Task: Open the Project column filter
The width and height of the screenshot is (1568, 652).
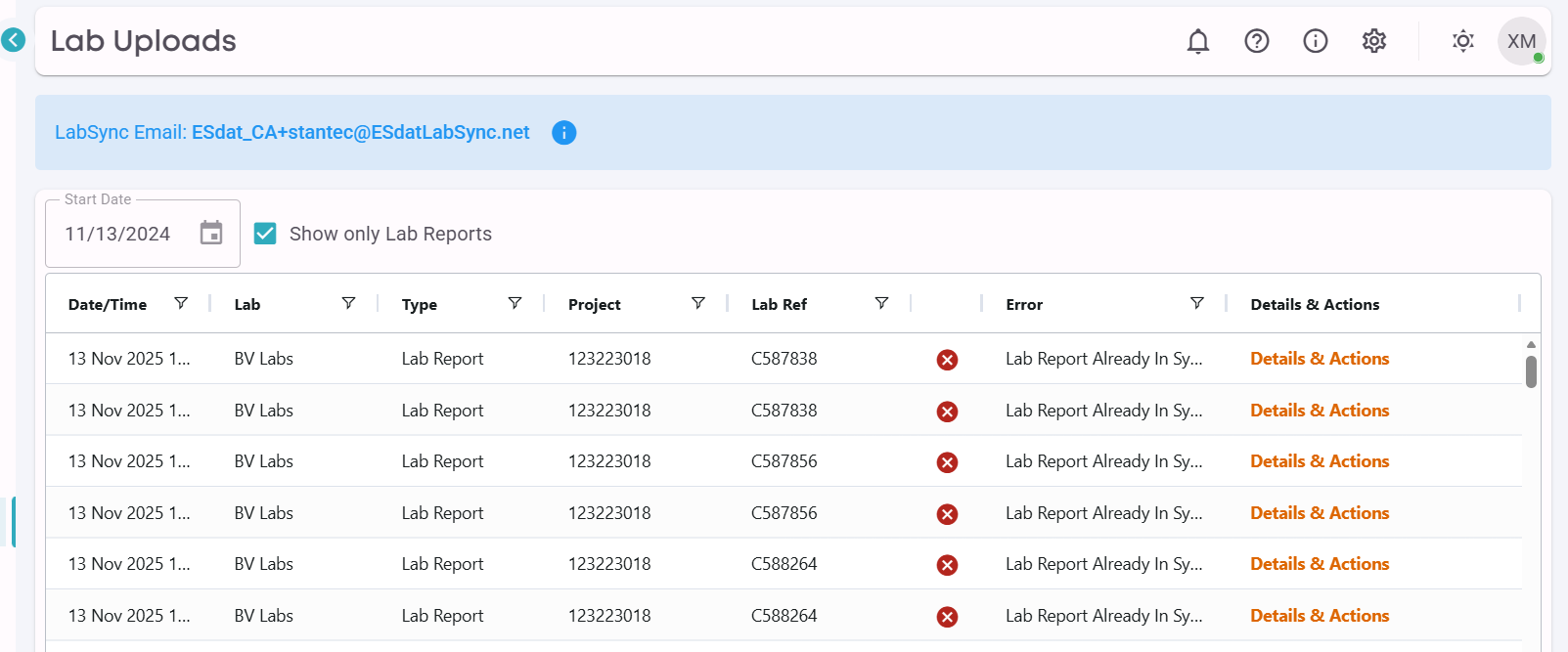Action: [698, 303]
